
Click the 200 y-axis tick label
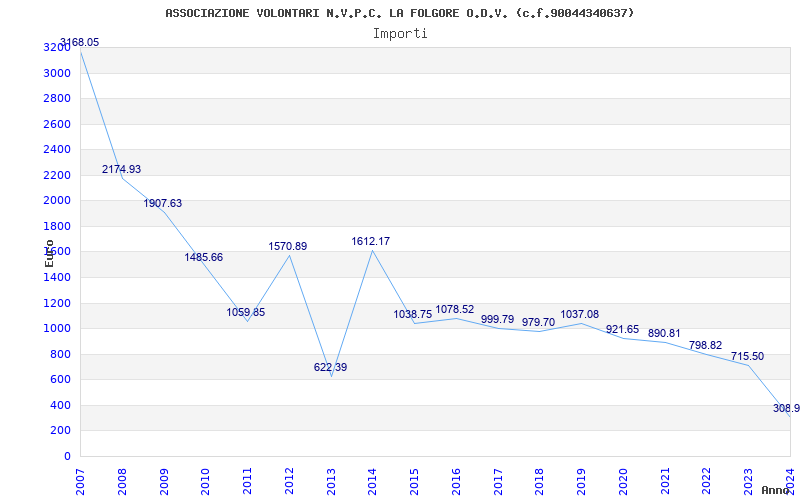(61, 431)
